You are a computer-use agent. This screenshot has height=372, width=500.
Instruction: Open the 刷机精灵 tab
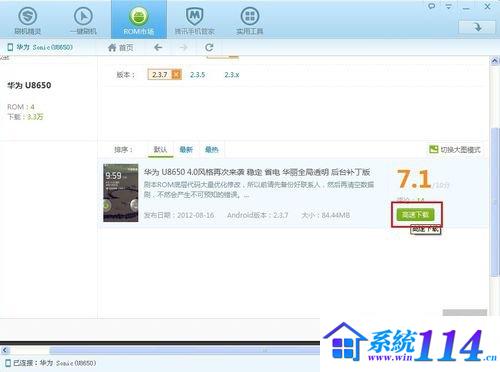[x=28, y=21]
